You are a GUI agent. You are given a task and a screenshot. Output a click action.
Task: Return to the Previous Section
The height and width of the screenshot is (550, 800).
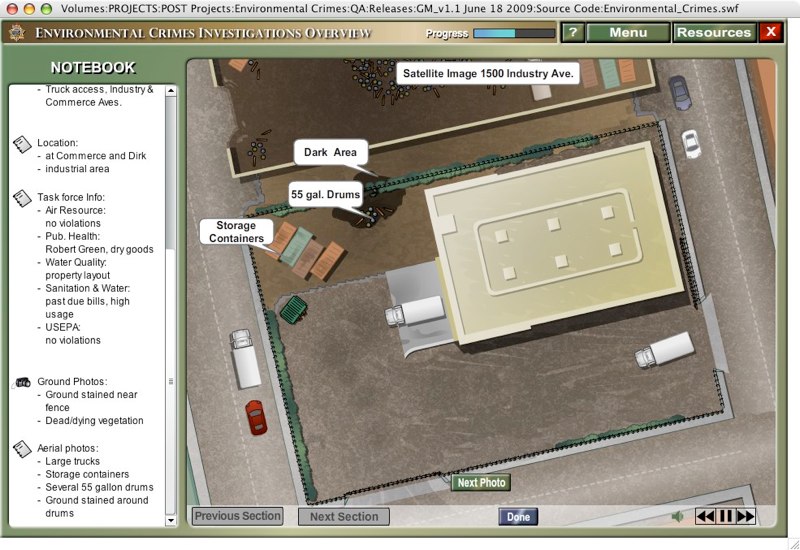click(x=238, y=516)
